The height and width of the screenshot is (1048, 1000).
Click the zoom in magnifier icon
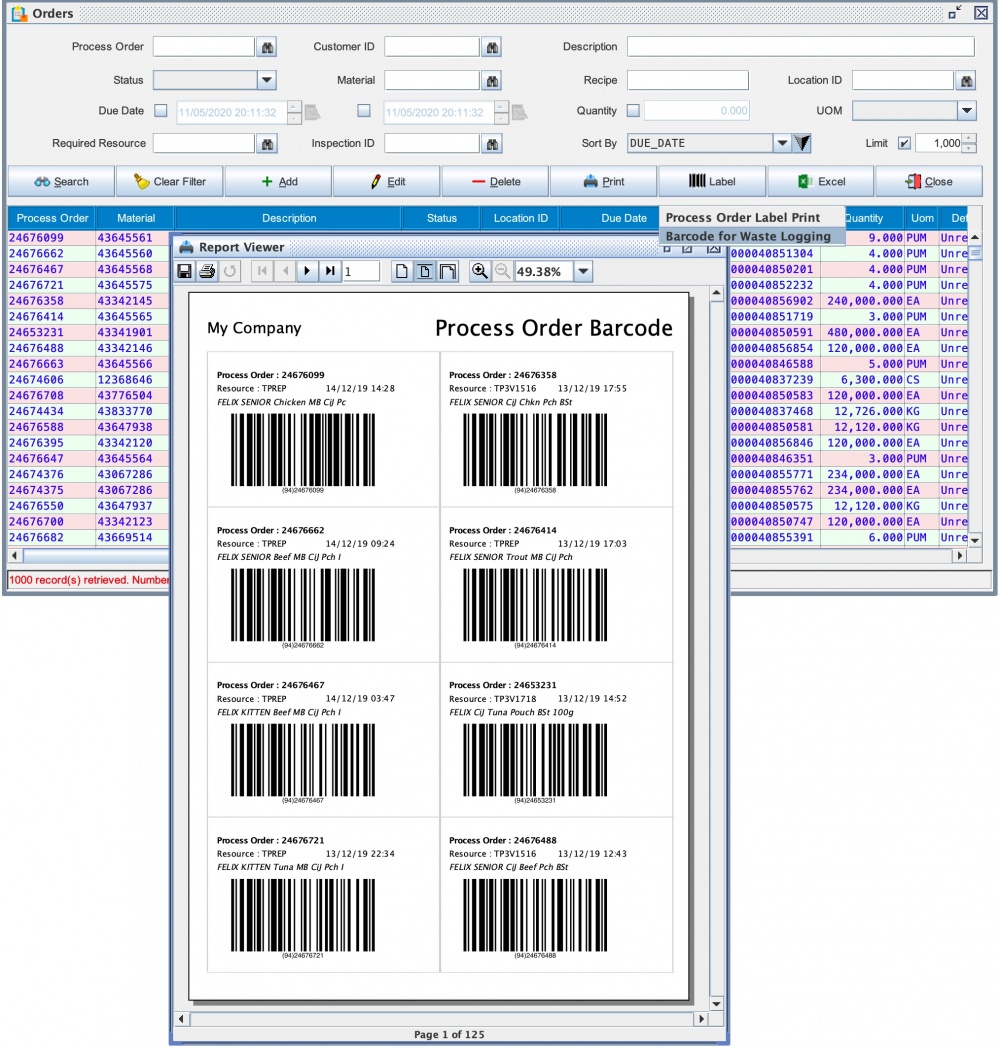point(480,271)
